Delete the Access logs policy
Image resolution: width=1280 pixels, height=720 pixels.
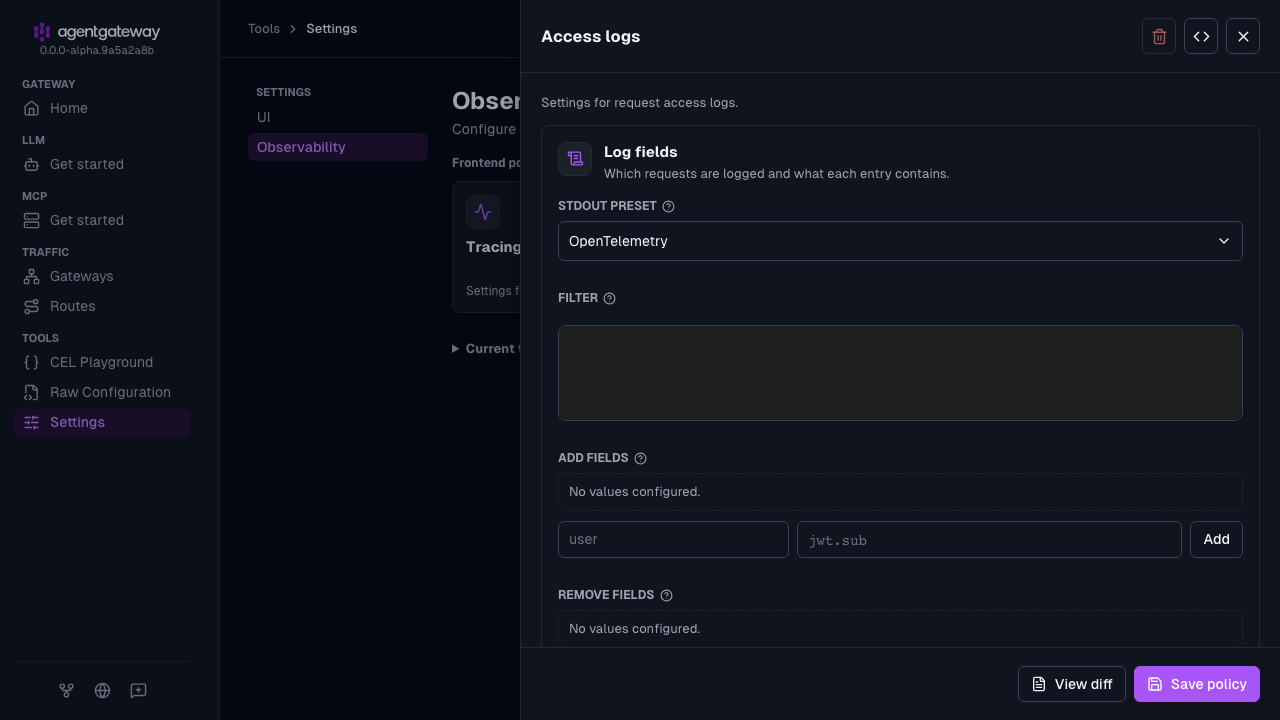(x=1159, y=36)
